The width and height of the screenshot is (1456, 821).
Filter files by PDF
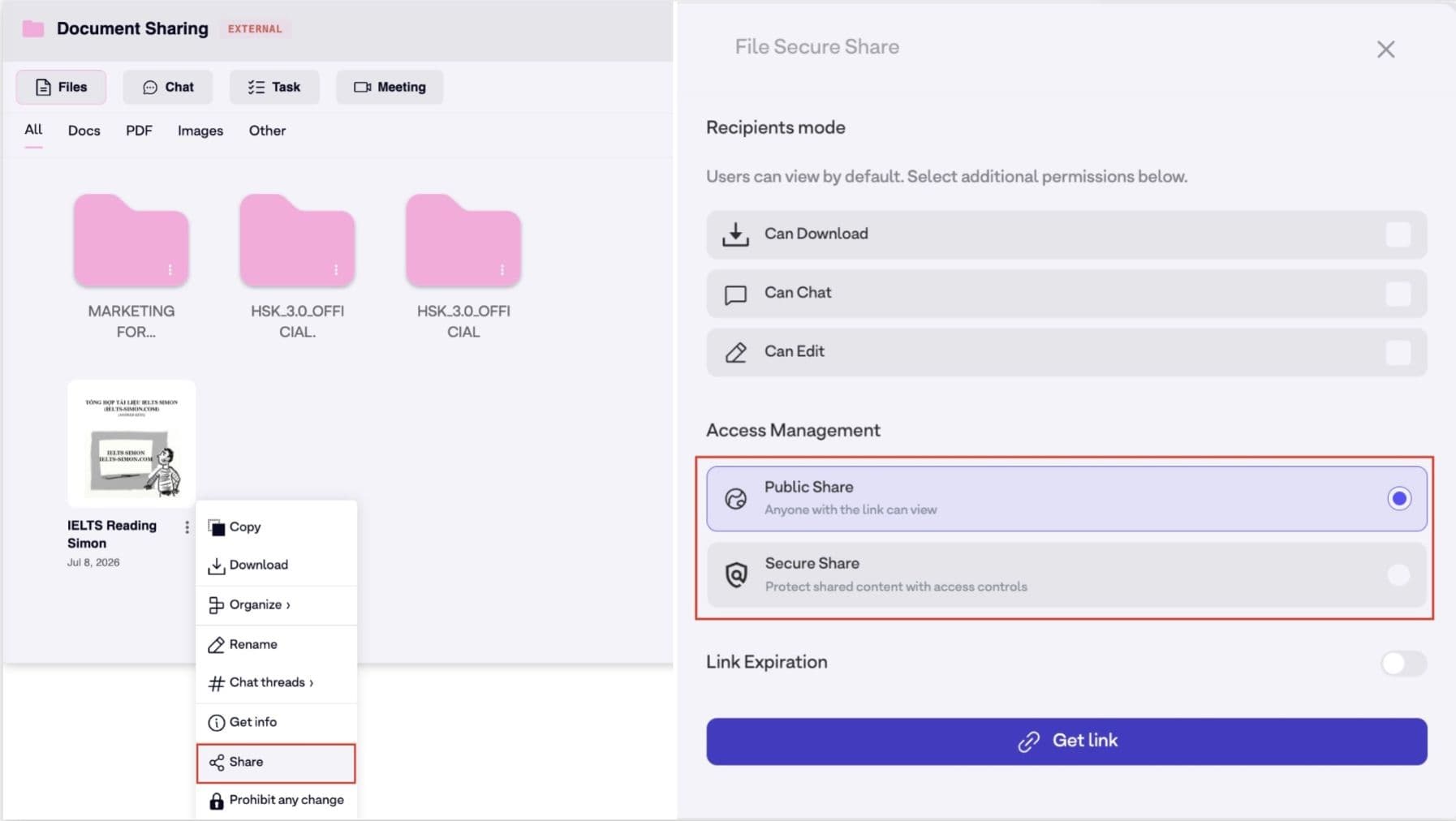pyautogui.click(x=139, y=131)
